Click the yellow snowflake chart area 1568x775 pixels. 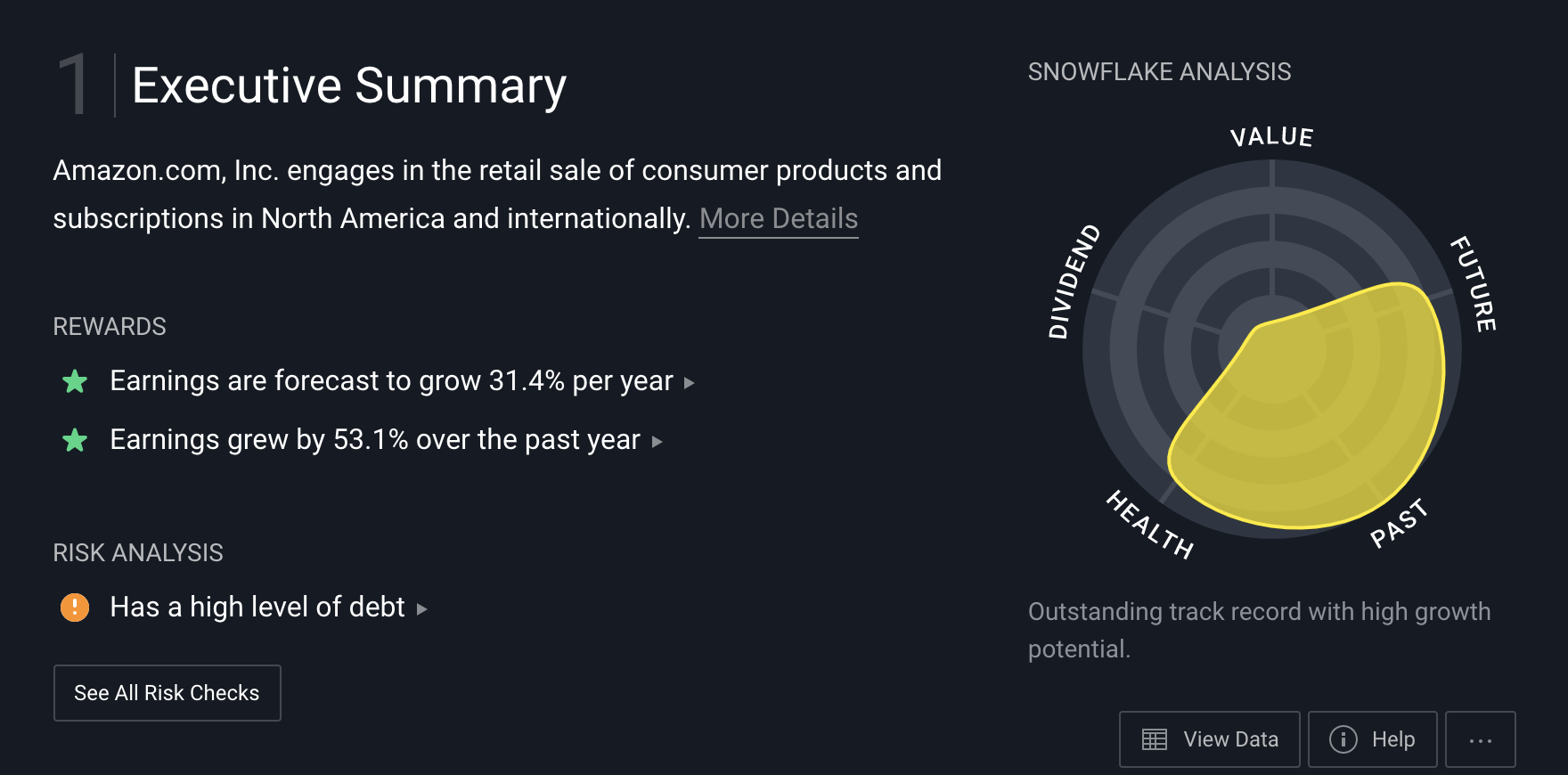1310,419
